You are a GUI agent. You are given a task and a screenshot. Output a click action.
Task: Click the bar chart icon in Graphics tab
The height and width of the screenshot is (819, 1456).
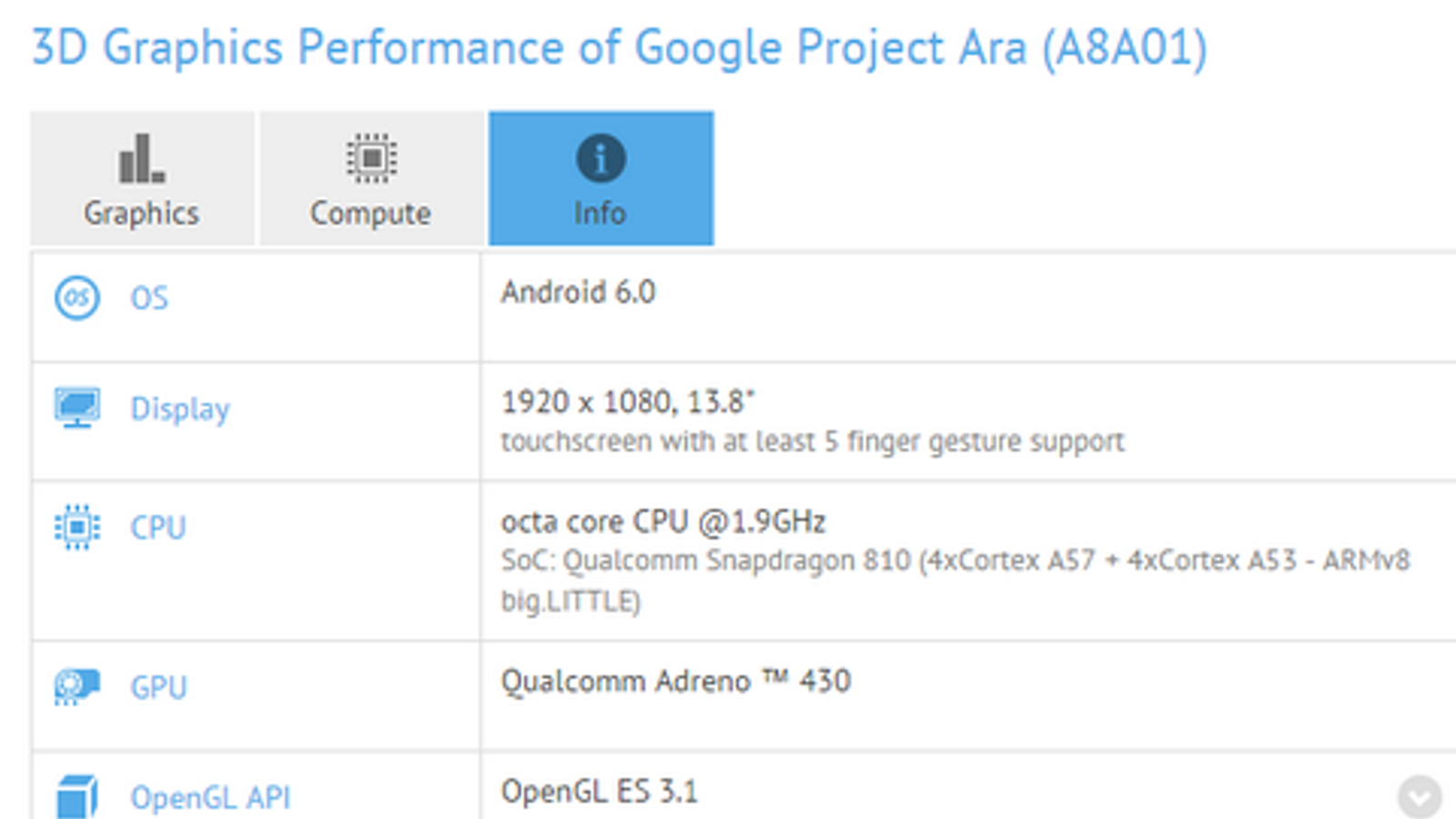pos(142,158)
